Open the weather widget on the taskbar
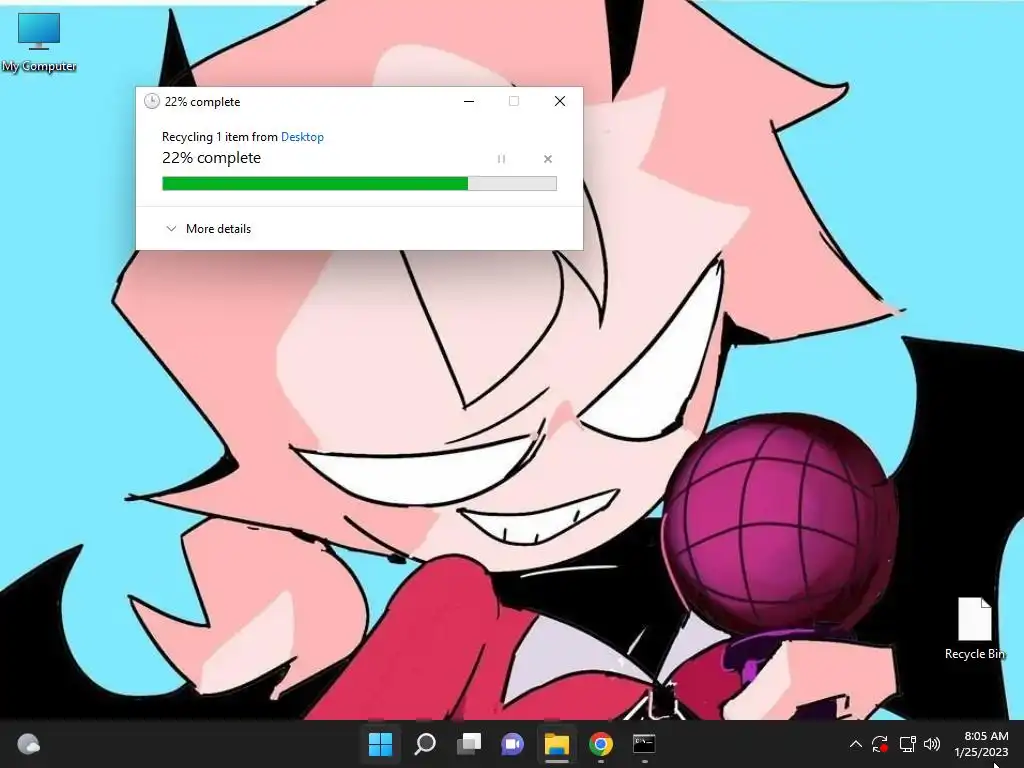Screen dimensions: 1024x768 point(28,744)
